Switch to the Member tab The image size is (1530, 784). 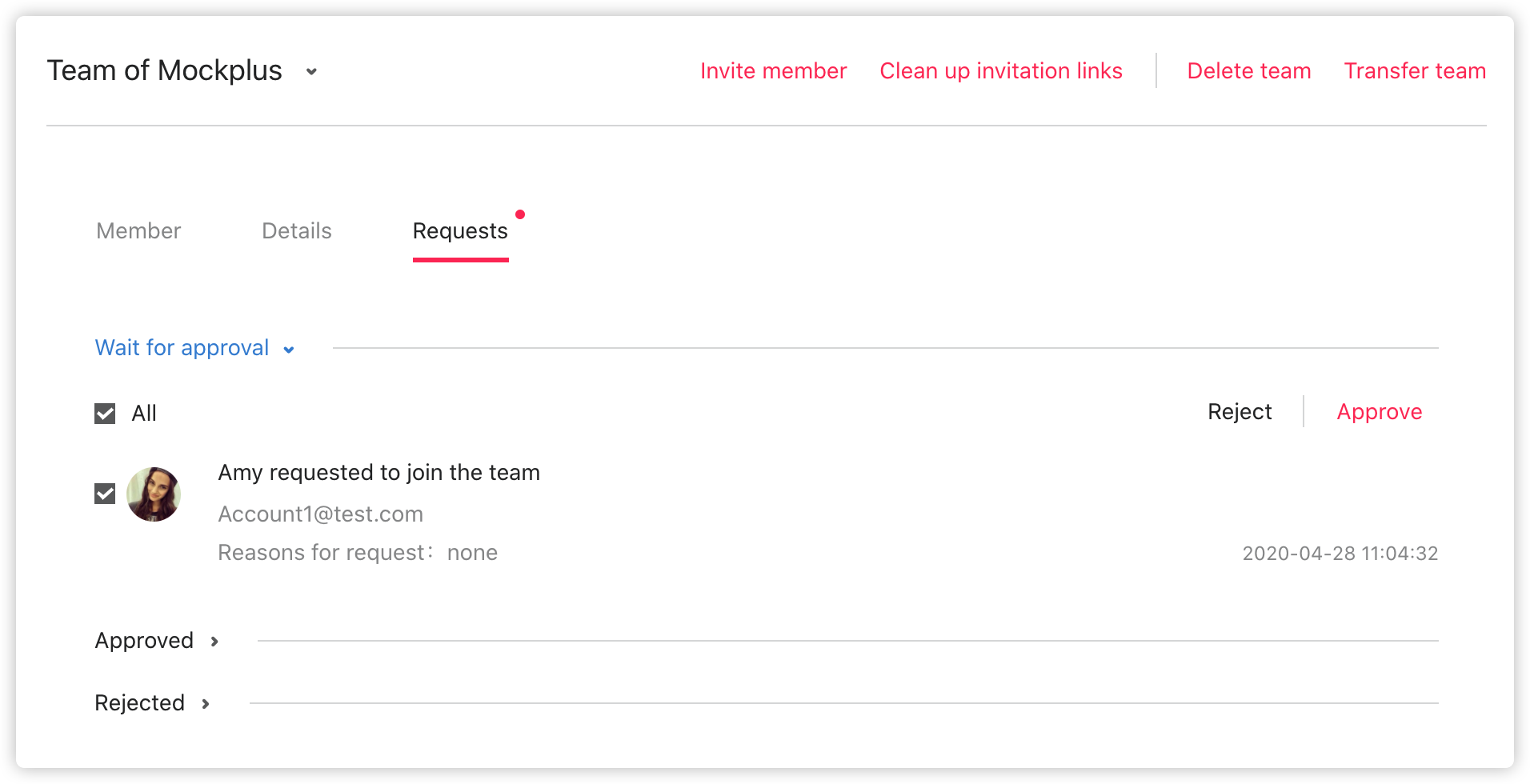pyautogui.click(x=138, y=231)
